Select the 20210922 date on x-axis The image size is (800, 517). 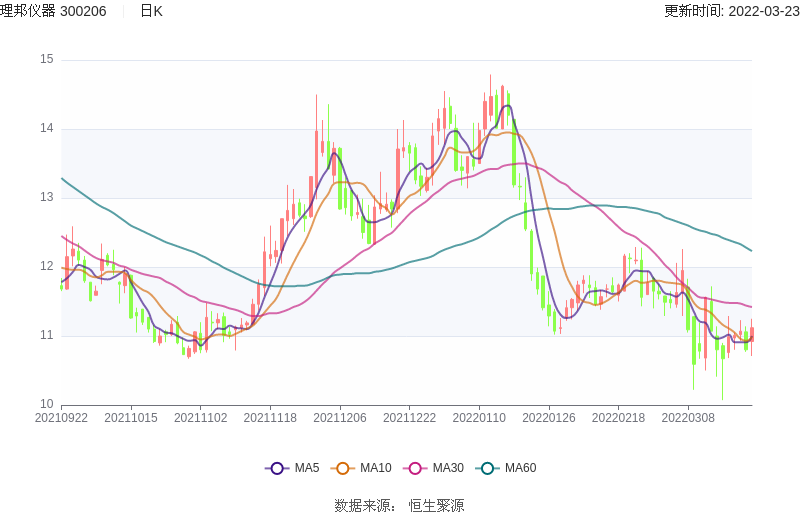point(61,418)
